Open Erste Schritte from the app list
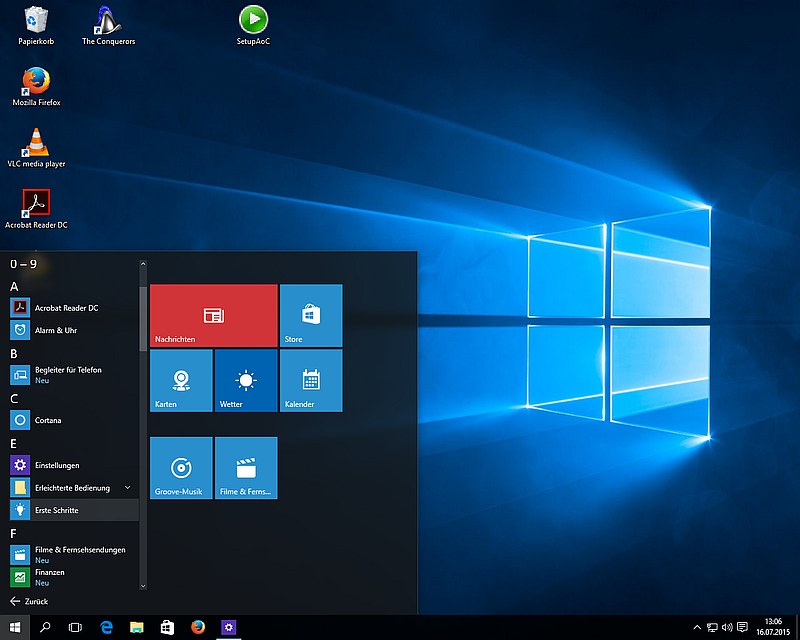The image size is (800, 640). click(74, 510)
